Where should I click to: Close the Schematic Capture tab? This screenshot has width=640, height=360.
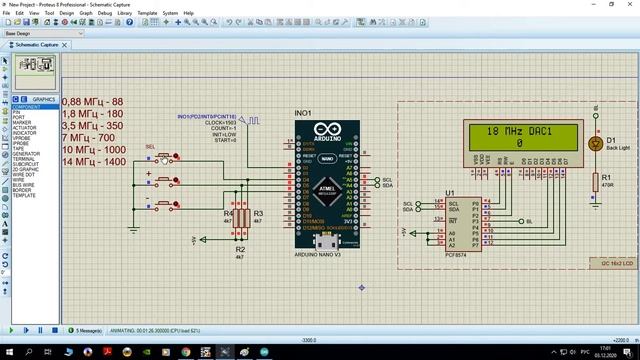(64, 45)
